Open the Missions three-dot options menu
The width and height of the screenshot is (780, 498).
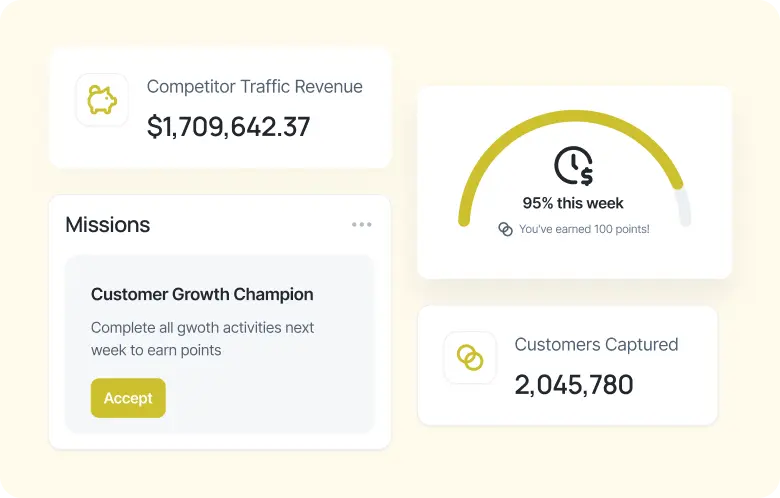362,225
